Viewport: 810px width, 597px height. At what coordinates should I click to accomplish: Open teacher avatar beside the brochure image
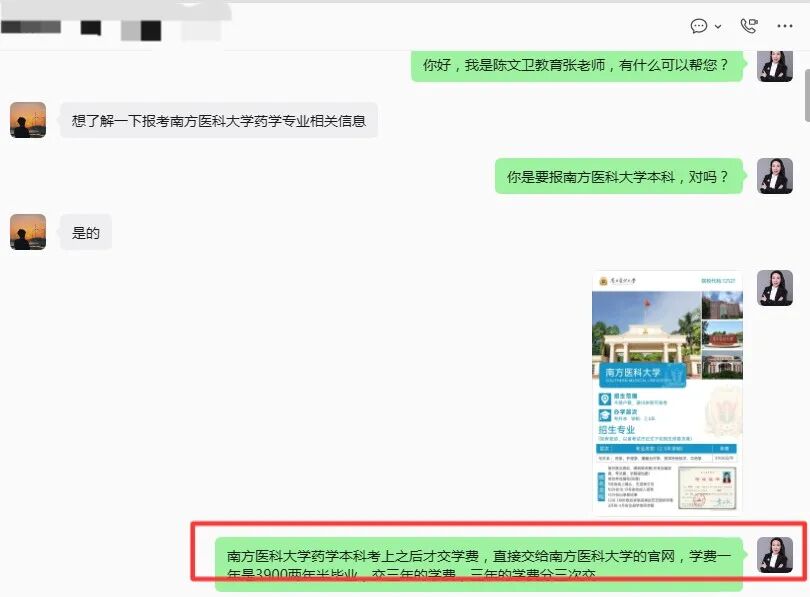(775, 288)
